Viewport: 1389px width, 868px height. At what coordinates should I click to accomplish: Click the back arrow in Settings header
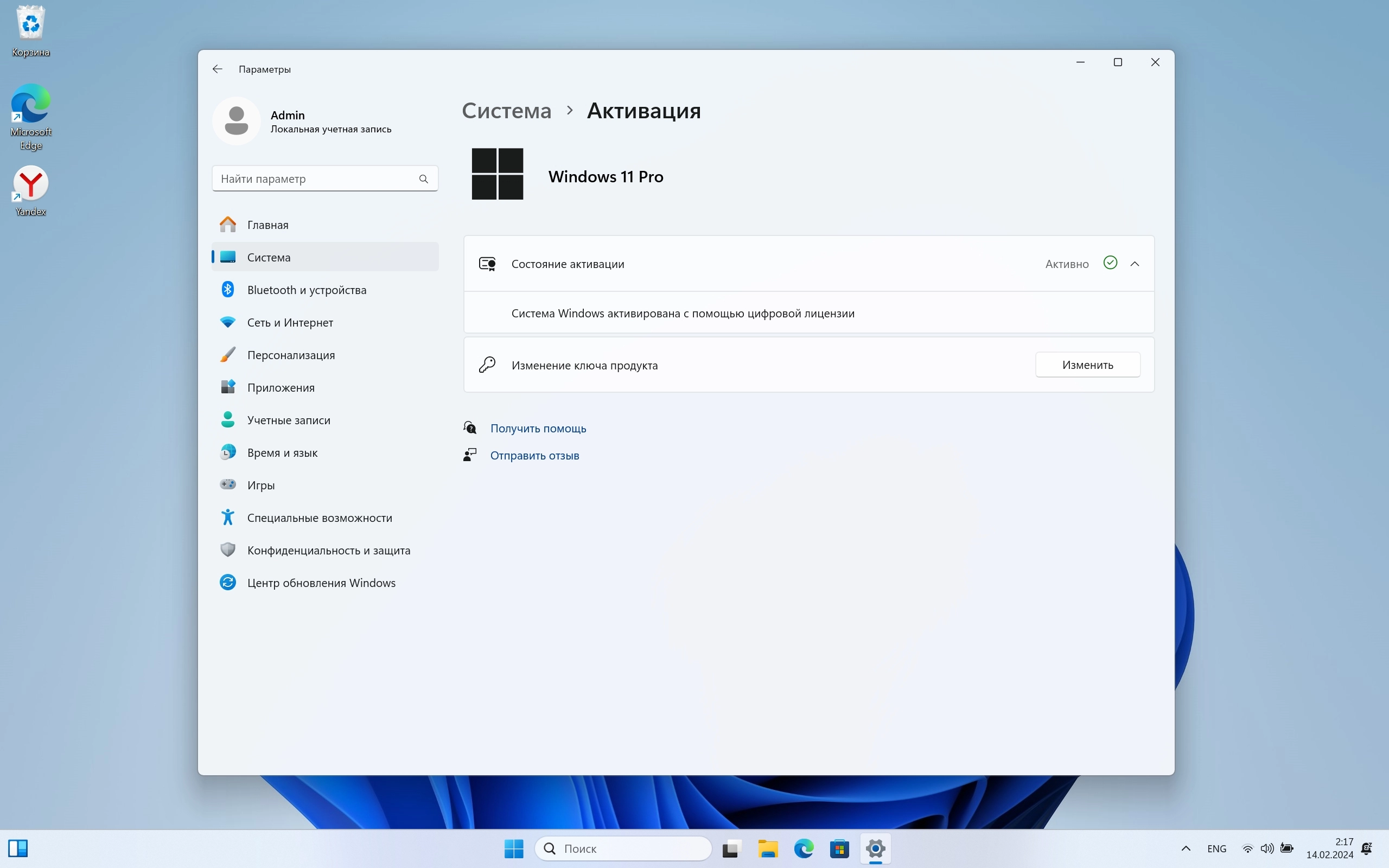[217, 69]
